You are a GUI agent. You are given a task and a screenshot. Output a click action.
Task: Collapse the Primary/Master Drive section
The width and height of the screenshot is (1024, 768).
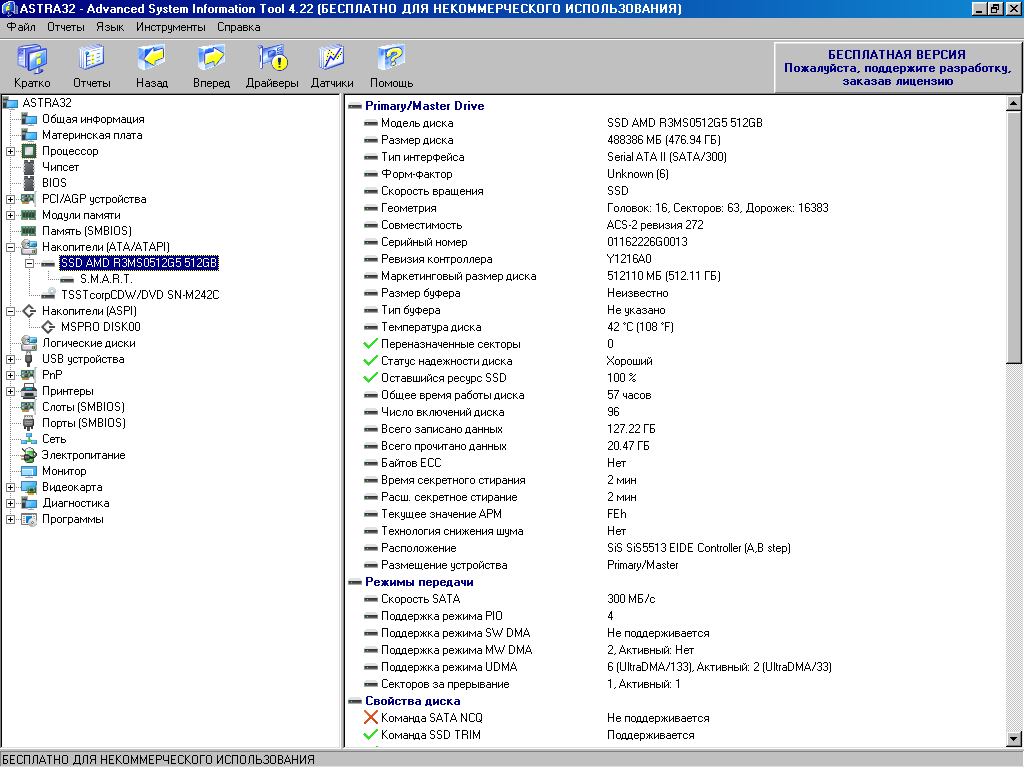354,106
